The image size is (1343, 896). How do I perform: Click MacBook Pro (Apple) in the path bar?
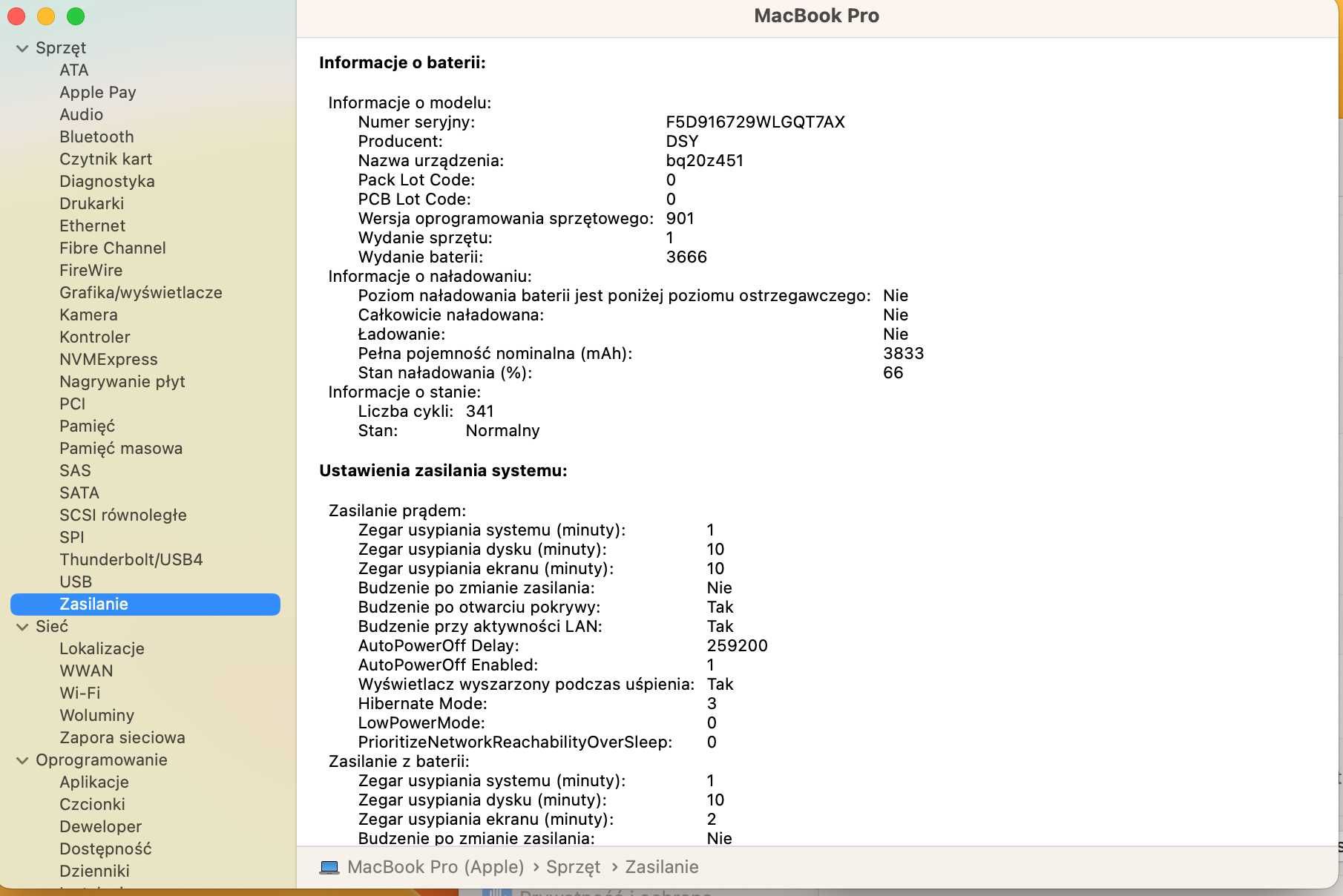pos(436,867)
